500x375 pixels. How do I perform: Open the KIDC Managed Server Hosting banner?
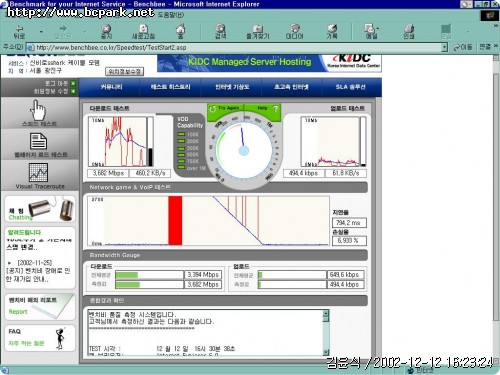tap(269, 63)
